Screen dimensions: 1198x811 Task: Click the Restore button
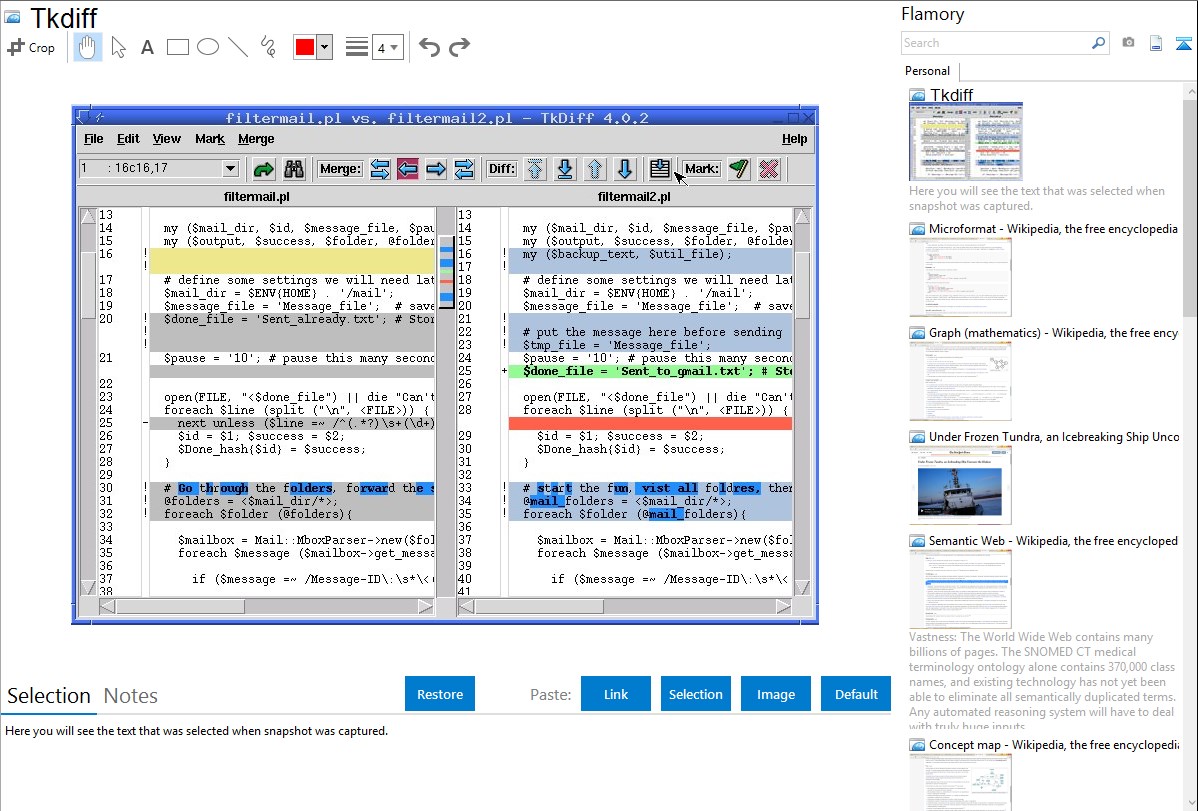(440, 694)
